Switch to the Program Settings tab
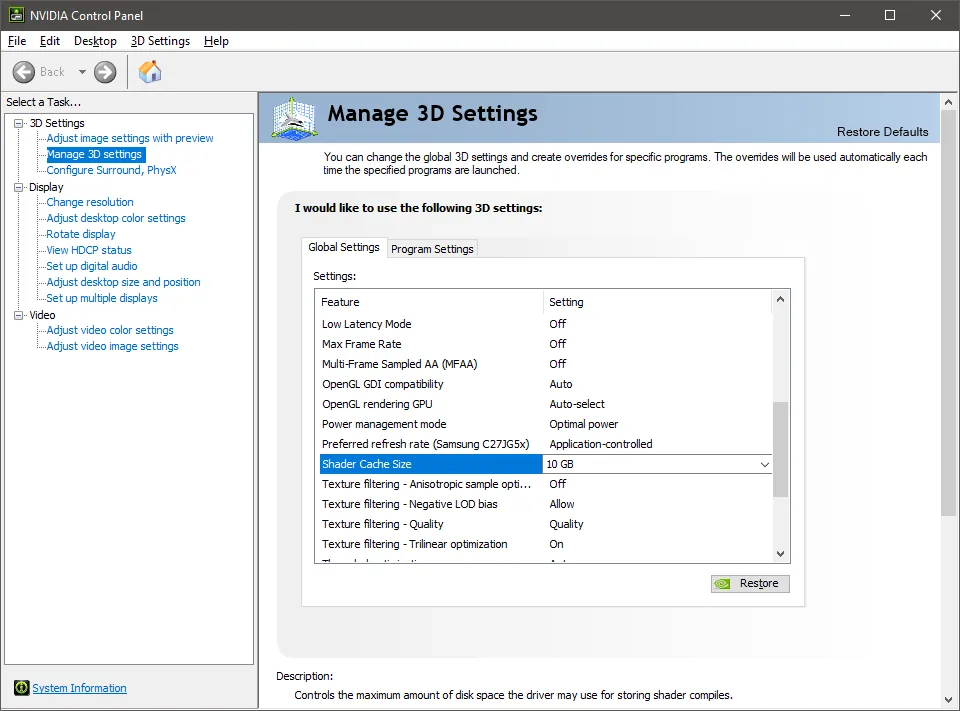Image resolution: width=960 pixels, height=711 pixels. pyautogui.click(x=432, y=249)
